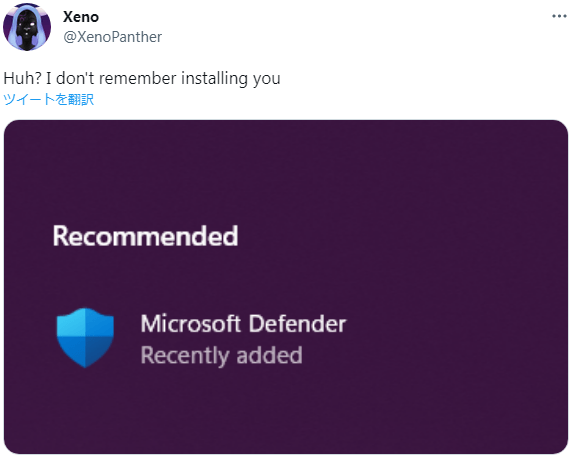
Task: Click the ツイートを翻訳 translate link
Action: coord(49,99)
